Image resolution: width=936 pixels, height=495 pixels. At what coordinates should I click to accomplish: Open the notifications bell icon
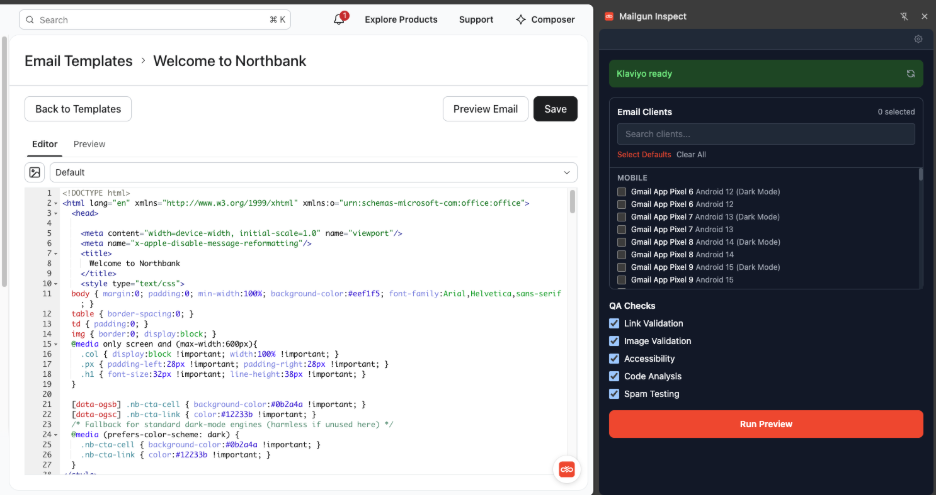(339, 20)
